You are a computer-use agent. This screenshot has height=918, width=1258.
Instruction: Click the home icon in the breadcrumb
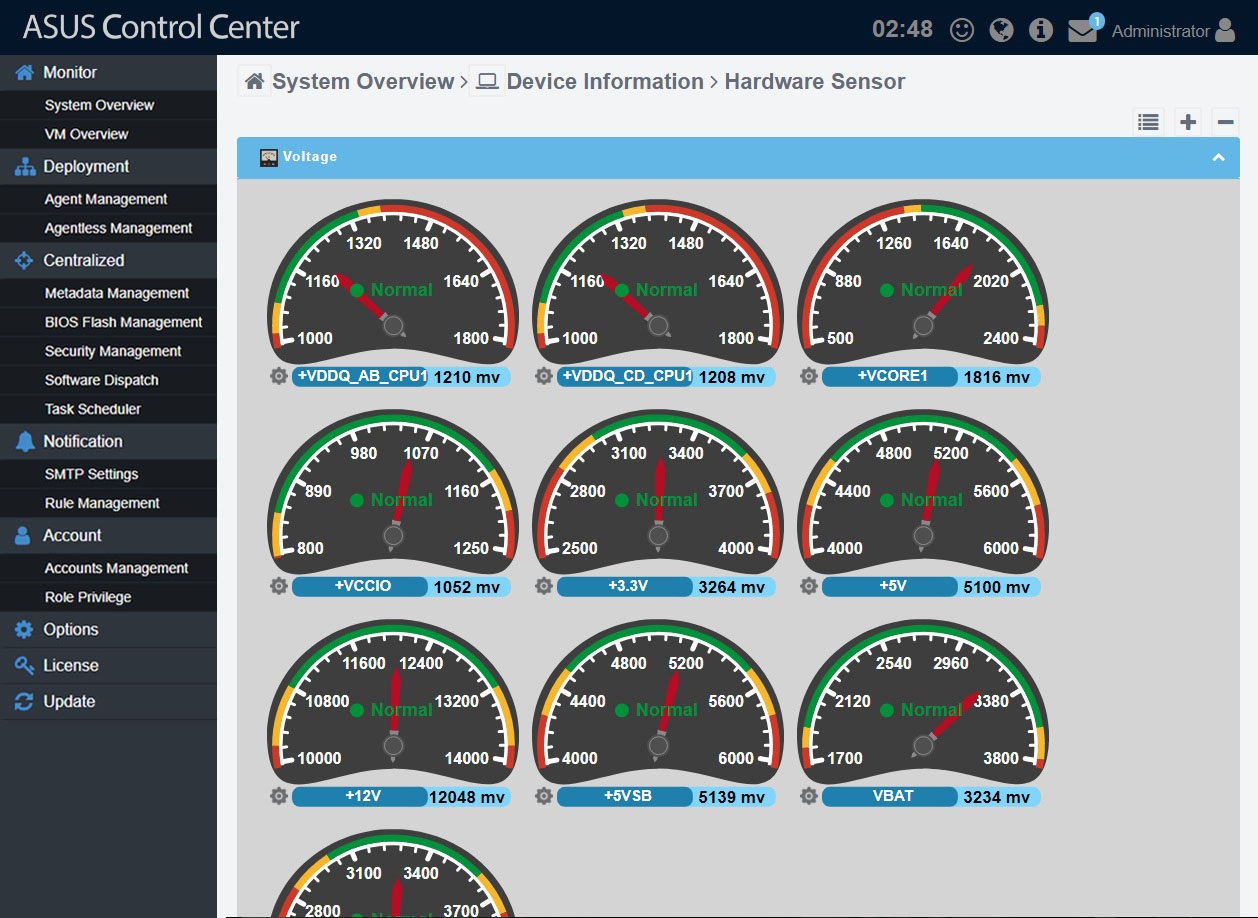(253, 80)
